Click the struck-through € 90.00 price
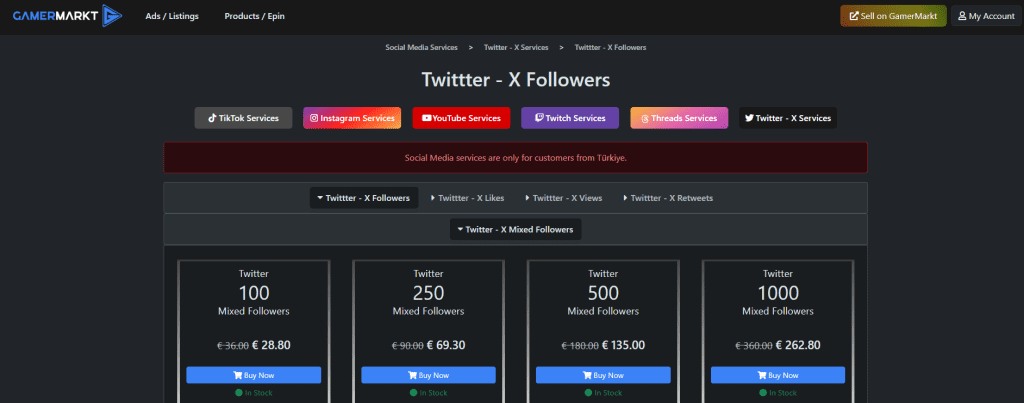Image resolution: width=1024 pixels, height=403 pixels. (408, 346)
